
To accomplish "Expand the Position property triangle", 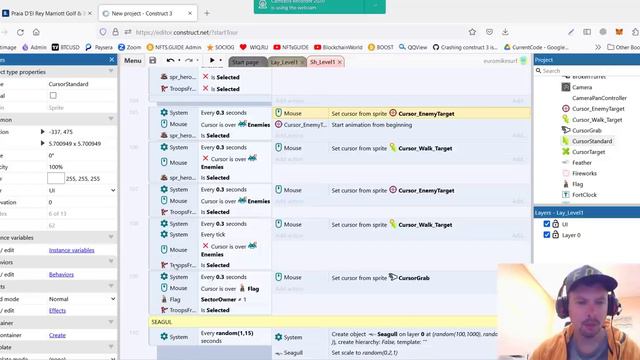I will (42, 132).
